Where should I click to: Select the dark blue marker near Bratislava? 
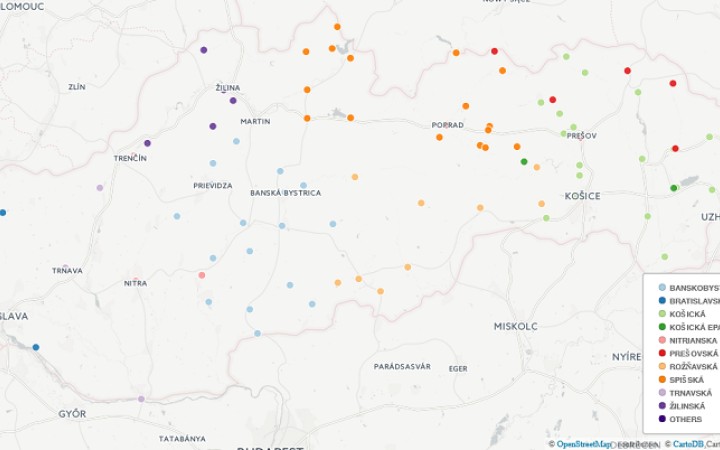(x=36, y=347)
